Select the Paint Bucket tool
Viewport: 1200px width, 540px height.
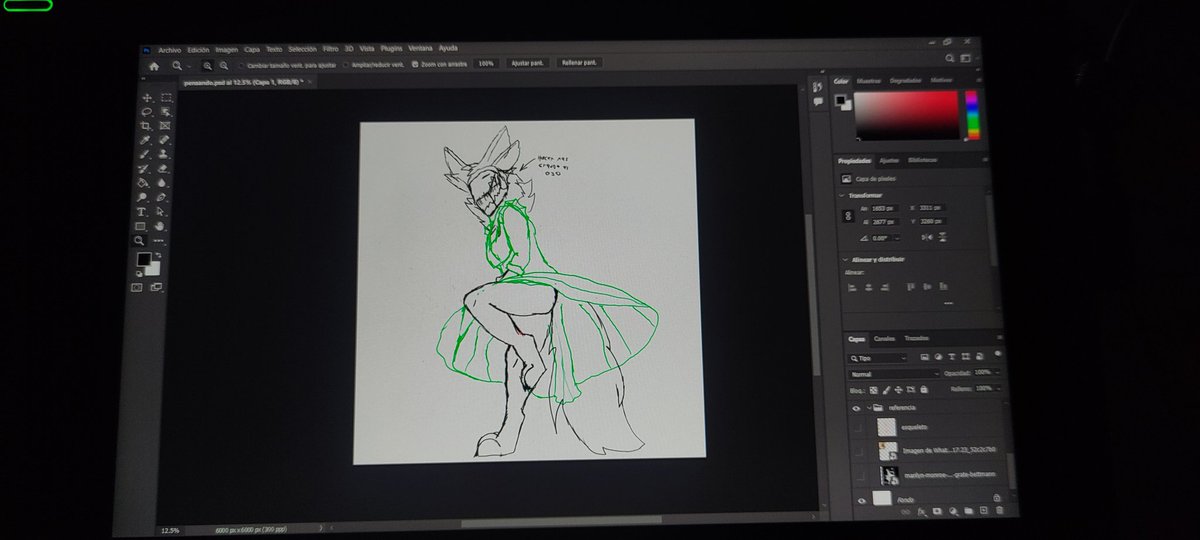click(x=143, y=183)
